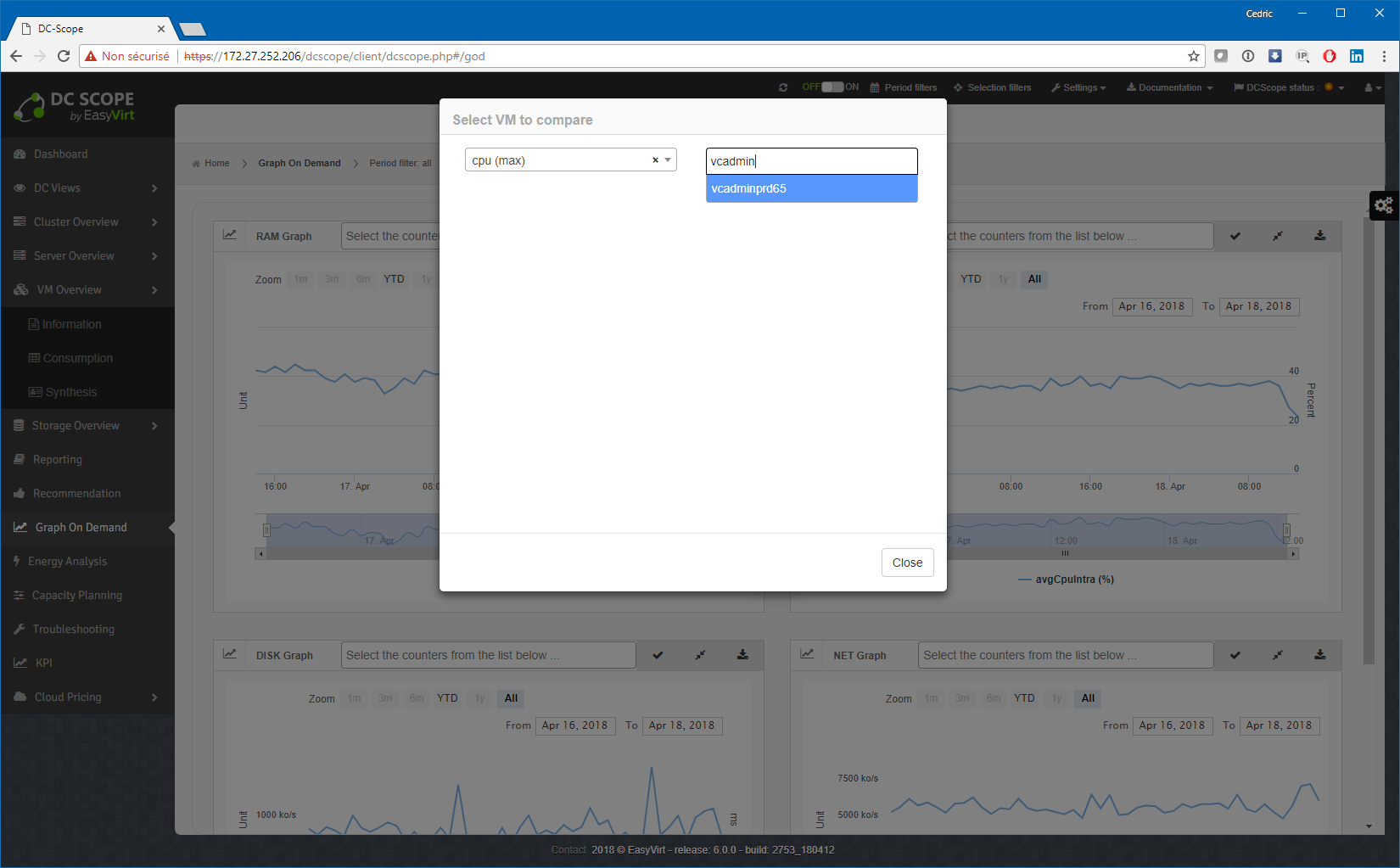Click download icon on DISK Graph panel
This screenshot has width=1400, height=868.
point(742,655)
